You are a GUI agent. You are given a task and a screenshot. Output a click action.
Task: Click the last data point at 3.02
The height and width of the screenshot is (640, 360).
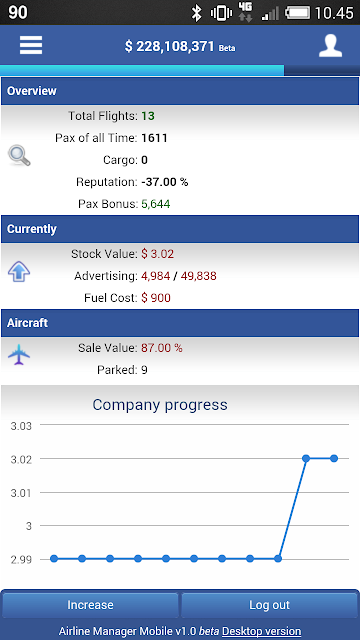pyautogui.click(x=334, y=458)
